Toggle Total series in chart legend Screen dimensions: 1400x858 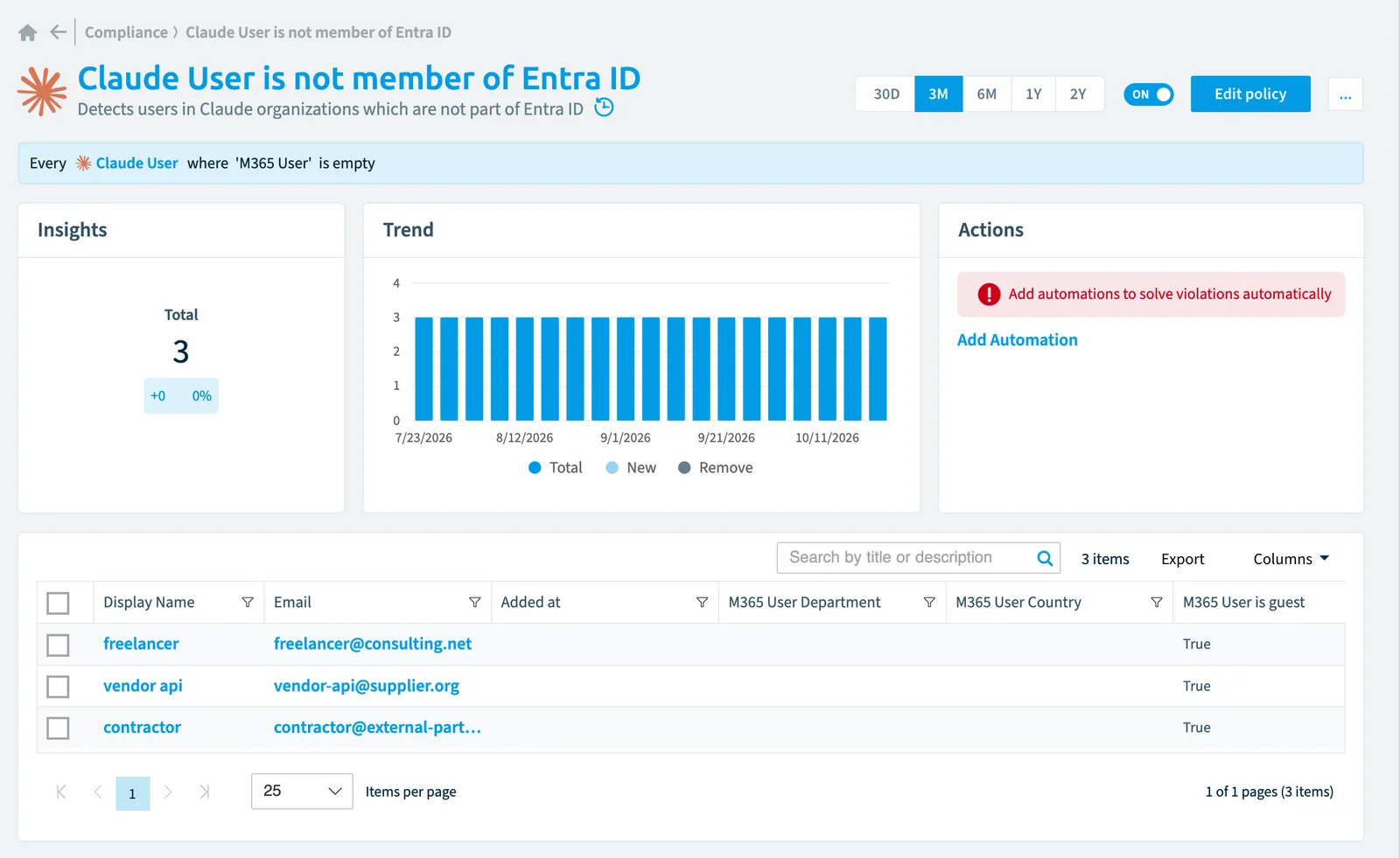point(556,468)
